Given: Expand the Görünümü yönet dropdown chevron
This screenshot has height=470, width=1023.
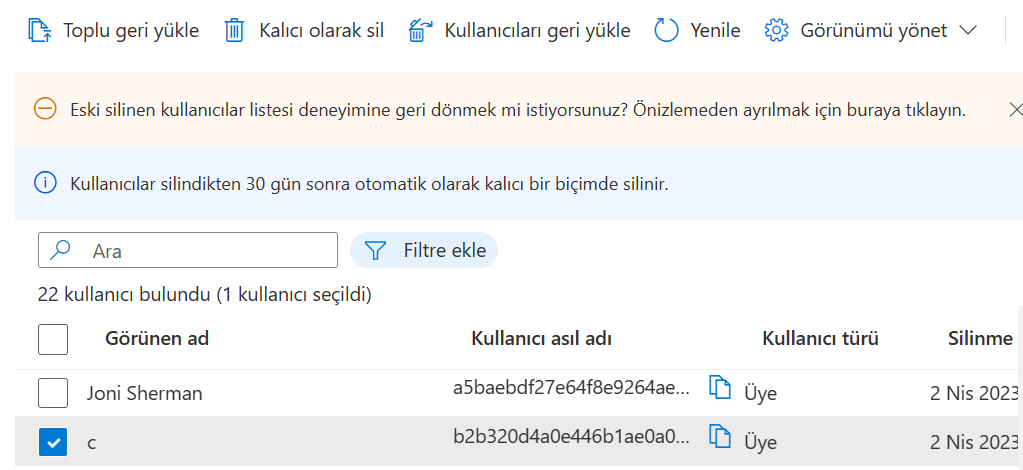Looking at the screenshot, I should click(x=967, y=30).
